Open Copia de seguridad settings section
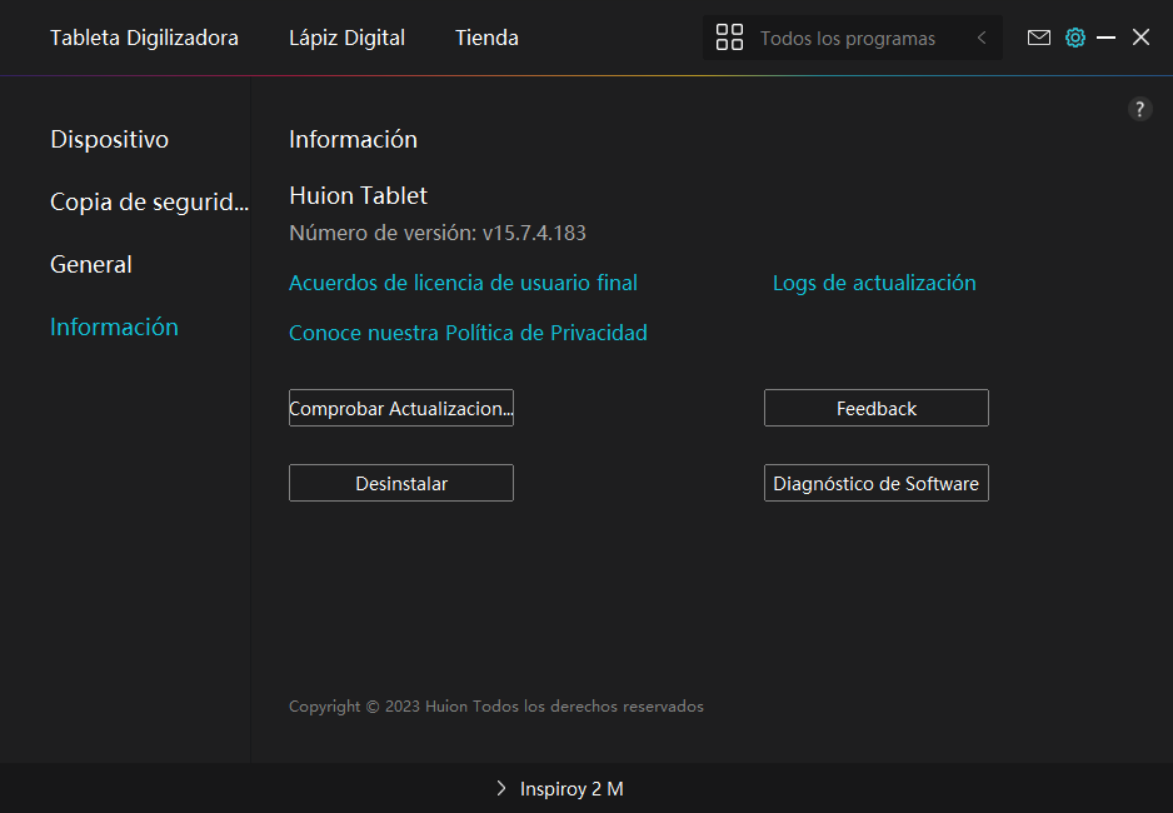 point(149,202)
